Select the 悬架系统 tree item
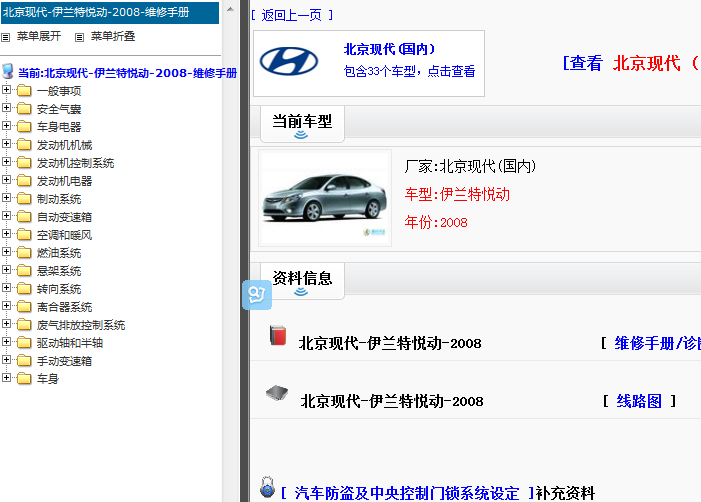The width and height of the screenshot is (701, 502). click(x=59, y=271)
